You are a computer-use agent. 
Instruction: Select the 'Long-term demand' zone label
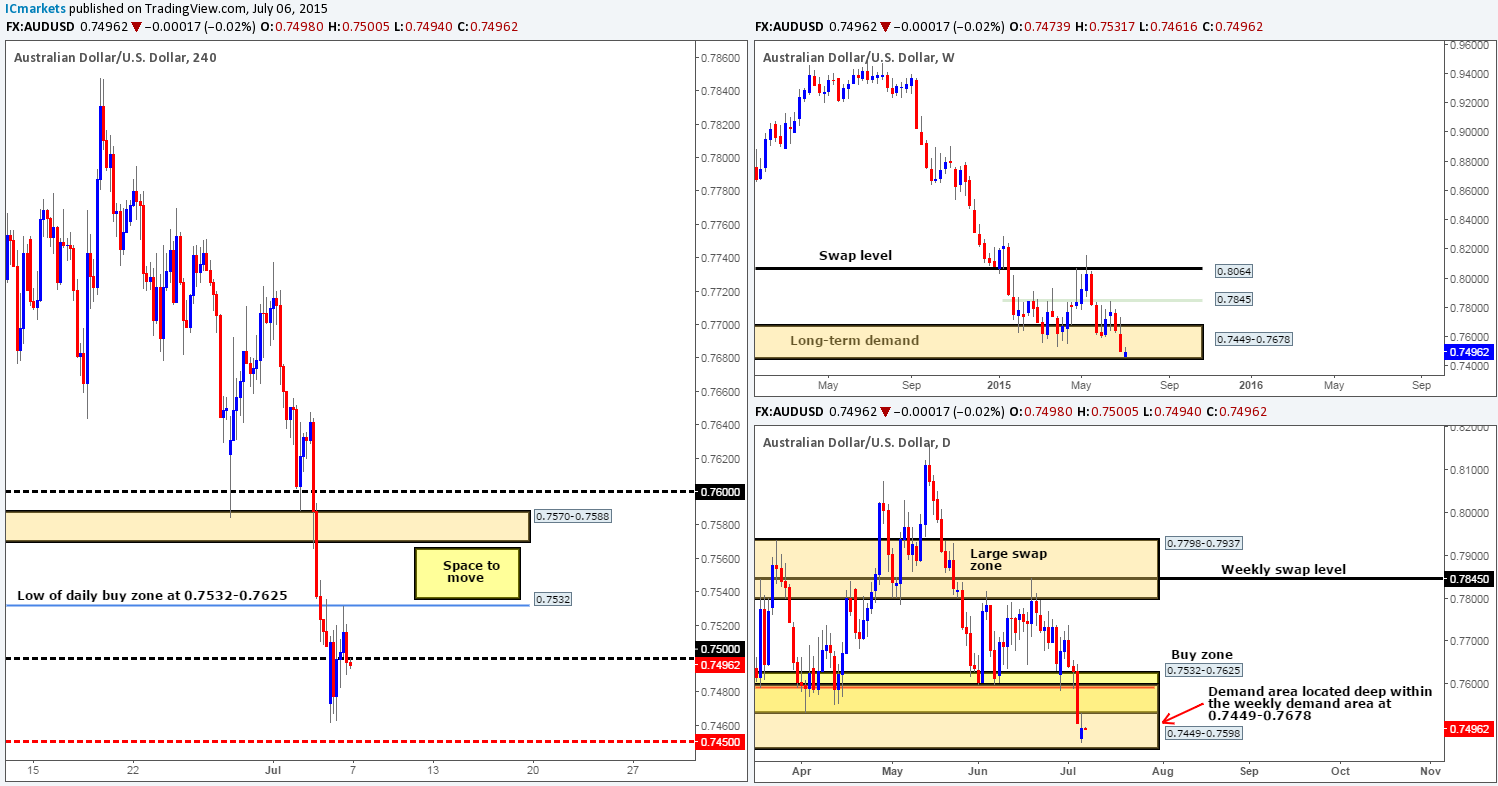tap(854, 341)
